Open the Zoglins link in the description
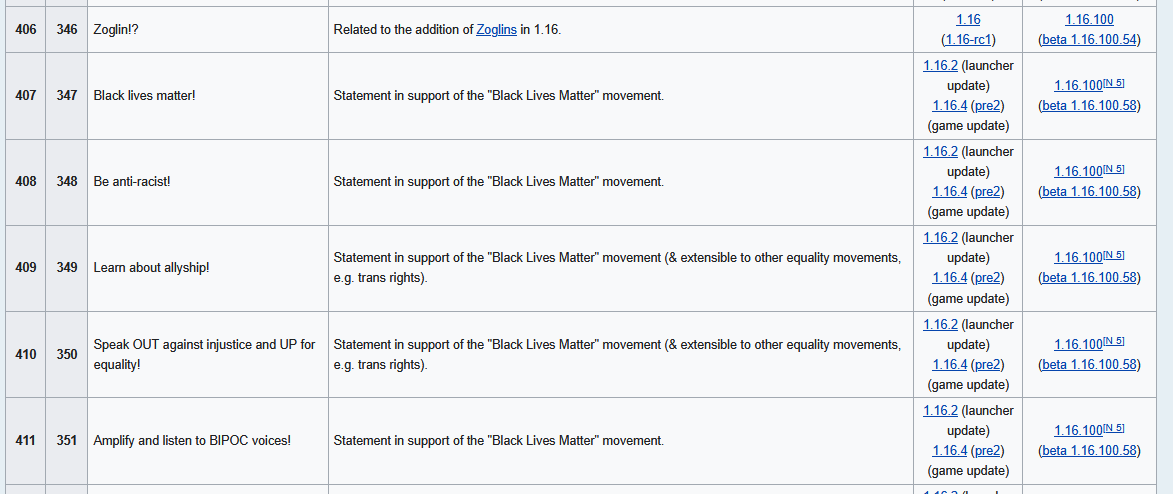 [496, 30]
